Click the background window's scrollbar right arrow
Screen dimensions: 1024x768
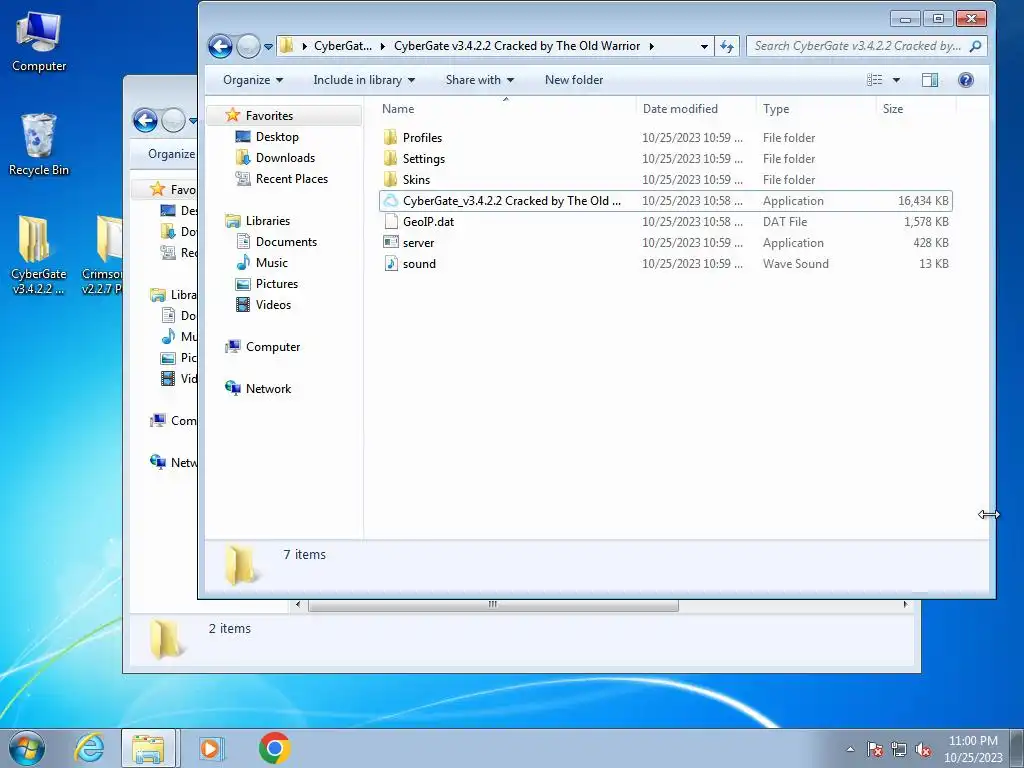(905, 605)
